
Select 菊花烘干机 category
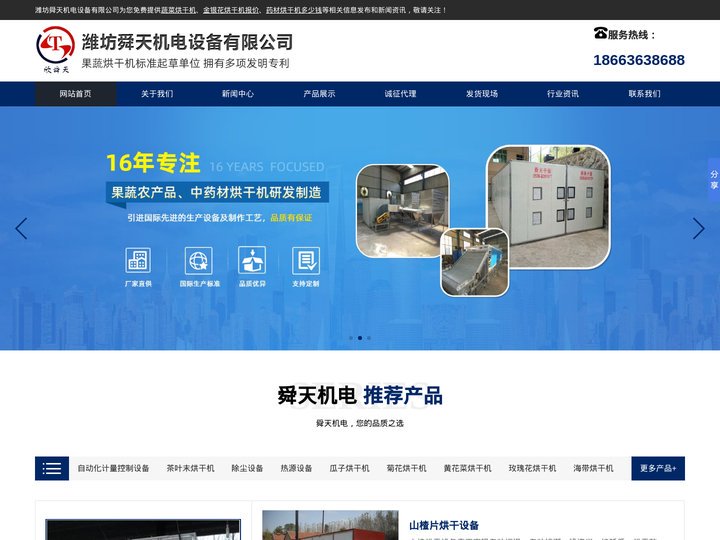pos(406,468)
